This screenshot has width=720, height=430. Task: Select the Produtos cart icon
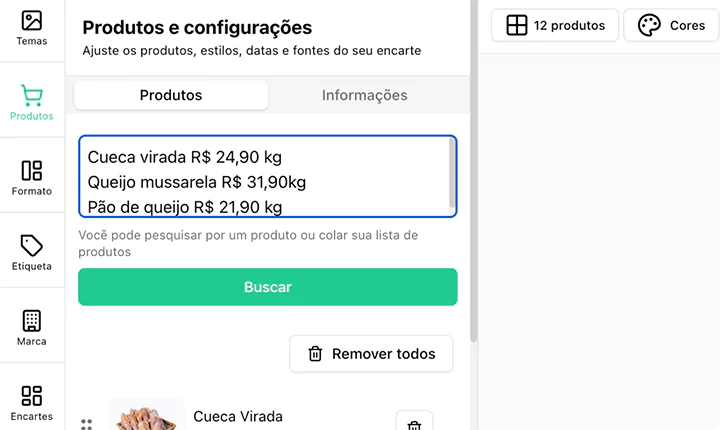click(x=32, y=103)
